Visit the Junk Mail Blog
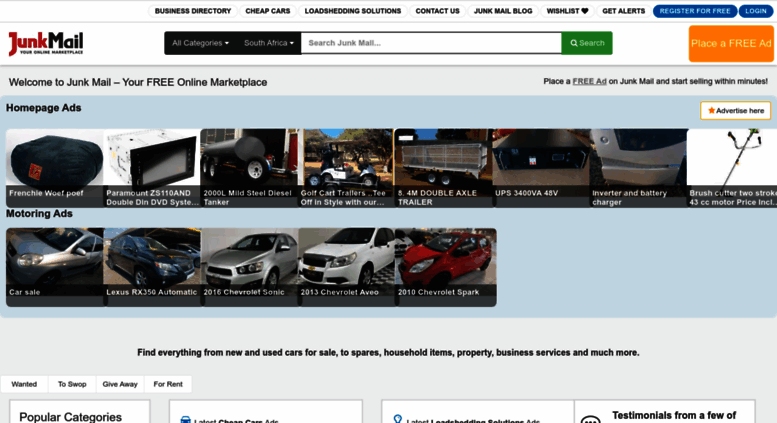 point(503,11)
